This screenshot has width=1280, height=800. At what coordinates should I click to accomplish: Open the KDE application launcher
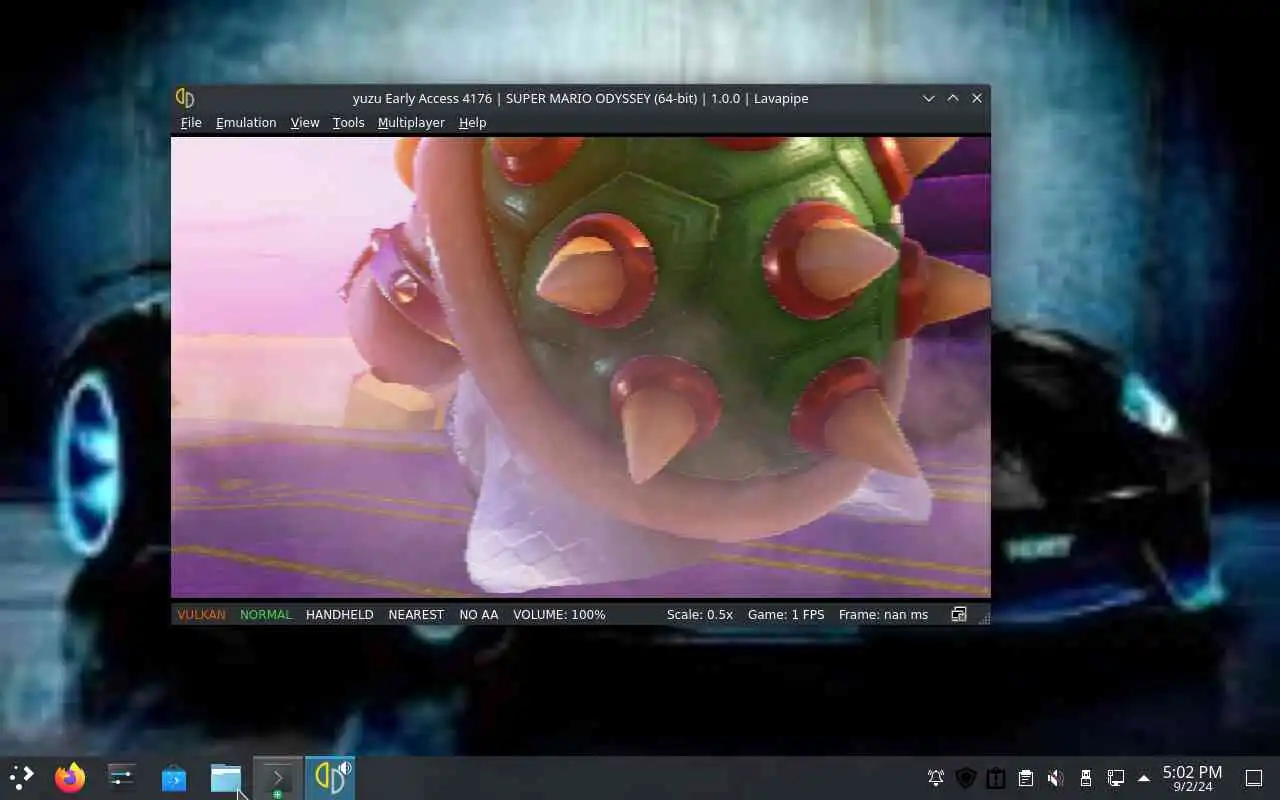21,777
